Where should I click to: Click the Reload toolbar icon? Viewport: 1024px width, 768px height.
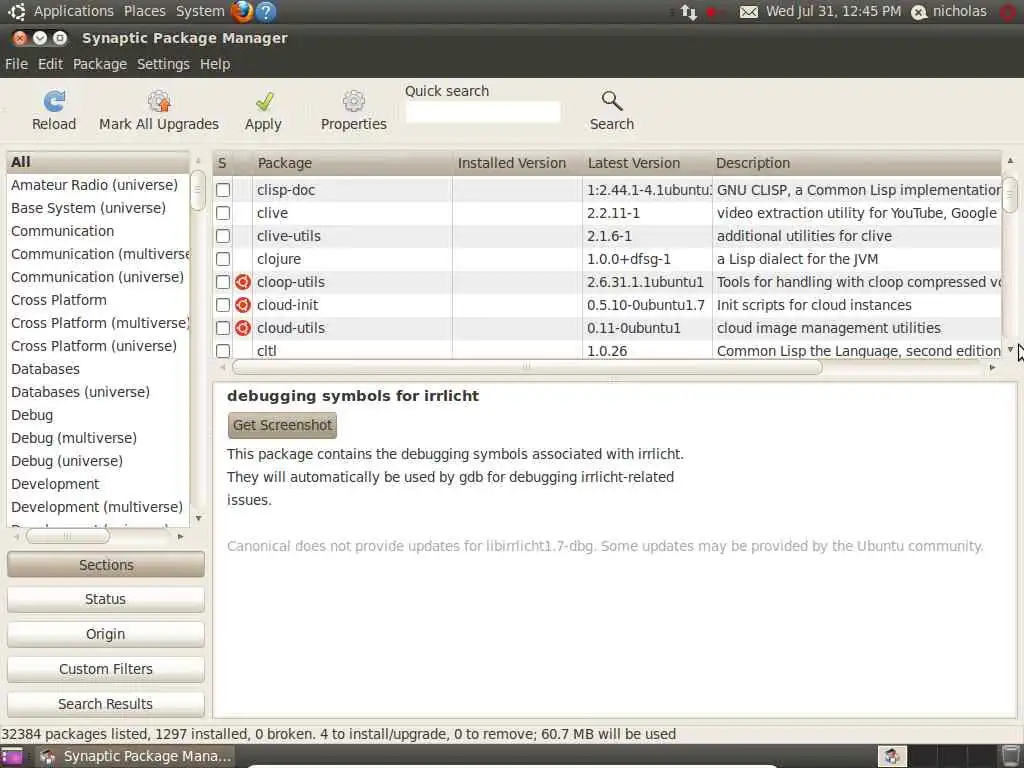54,101
